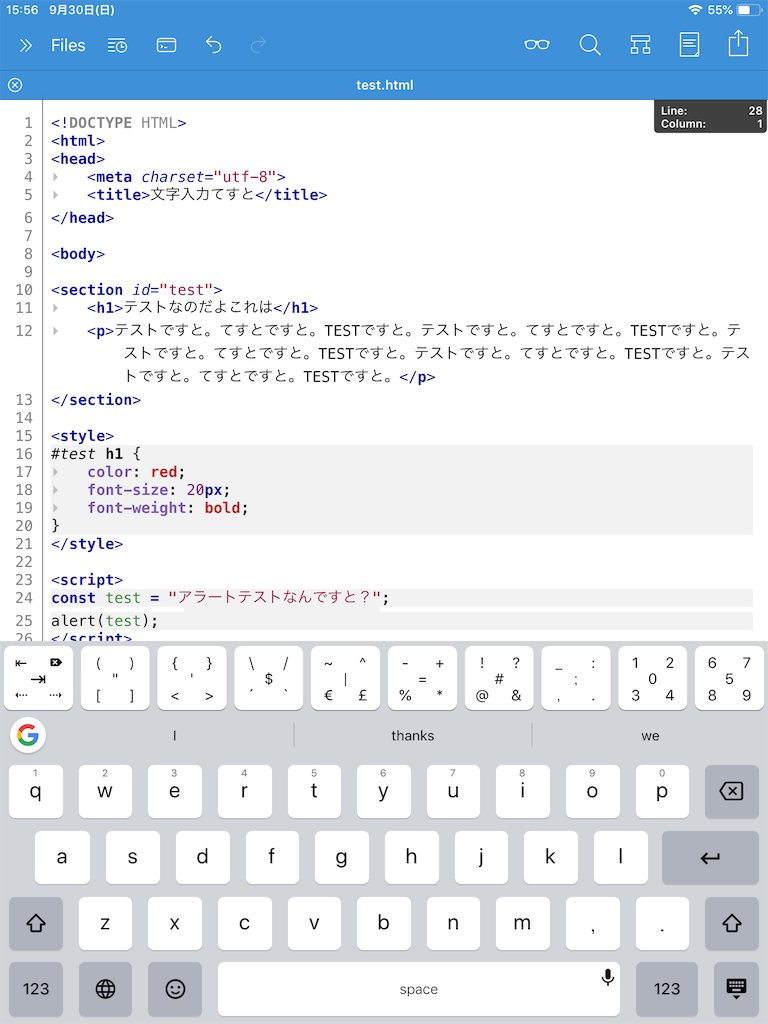
Task: Tap the Line and Column indicator
Action: tap(711, 117)
